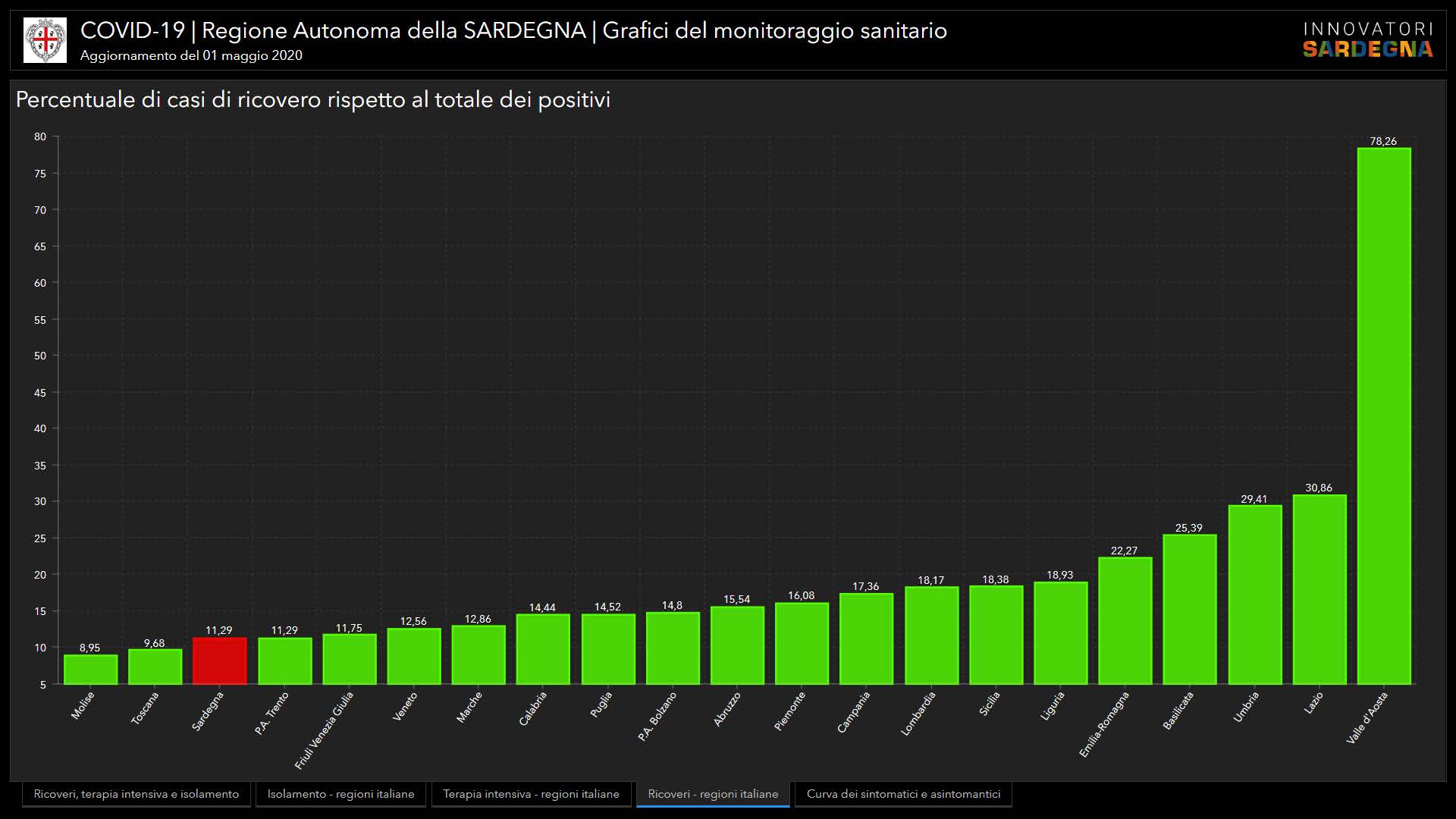
Task: Click the Umbria bar
Action: click(1254, 595)
